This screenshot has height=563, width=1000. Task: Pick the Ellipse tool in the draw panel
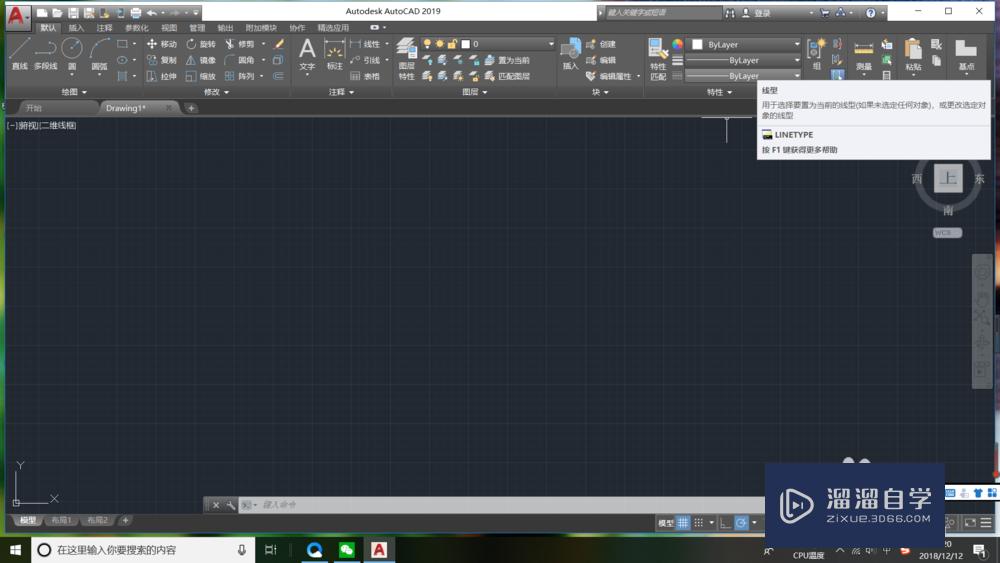point(122,60)
